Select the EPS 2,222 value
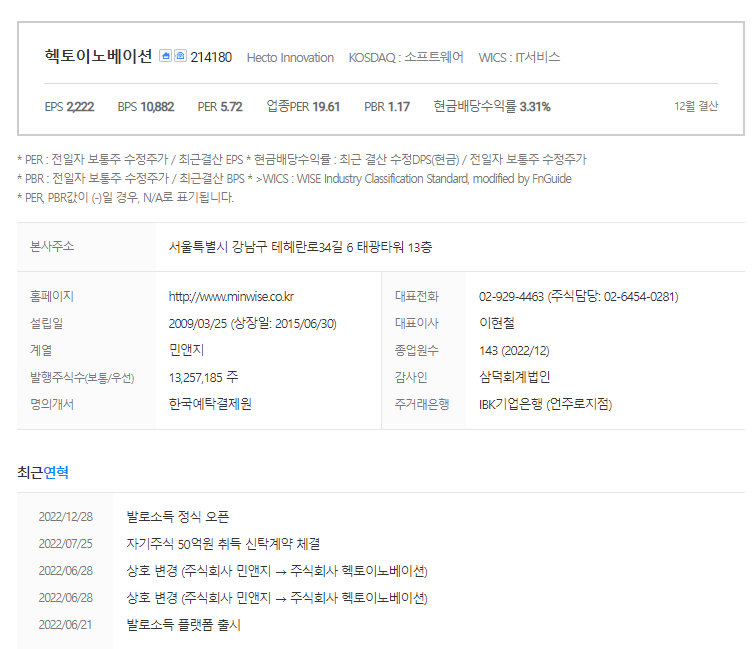This screenshot has height=649, width=753. (x=69, y=107)
